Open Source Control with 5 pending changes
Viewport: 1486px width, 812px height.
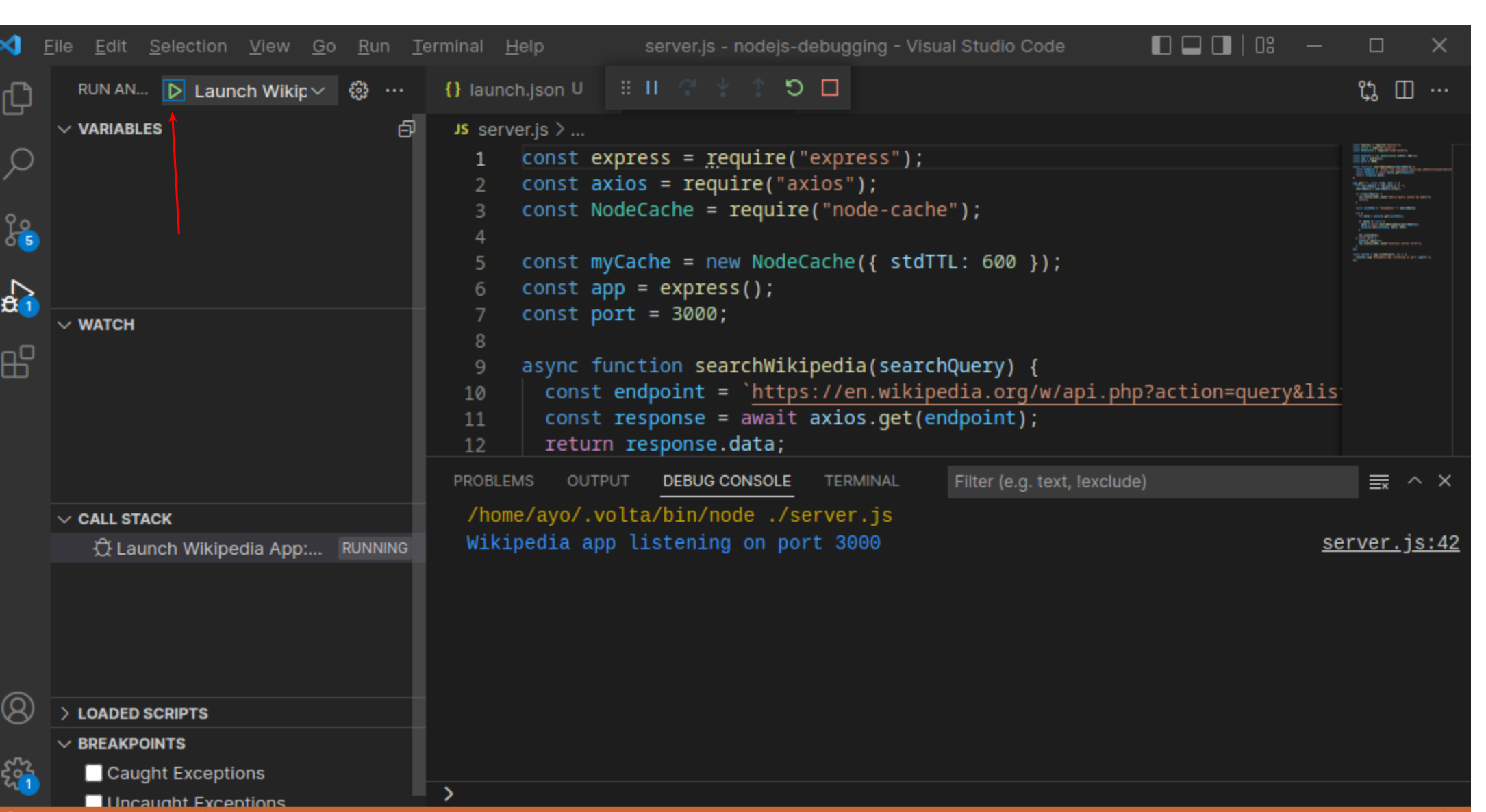point(18,228)
